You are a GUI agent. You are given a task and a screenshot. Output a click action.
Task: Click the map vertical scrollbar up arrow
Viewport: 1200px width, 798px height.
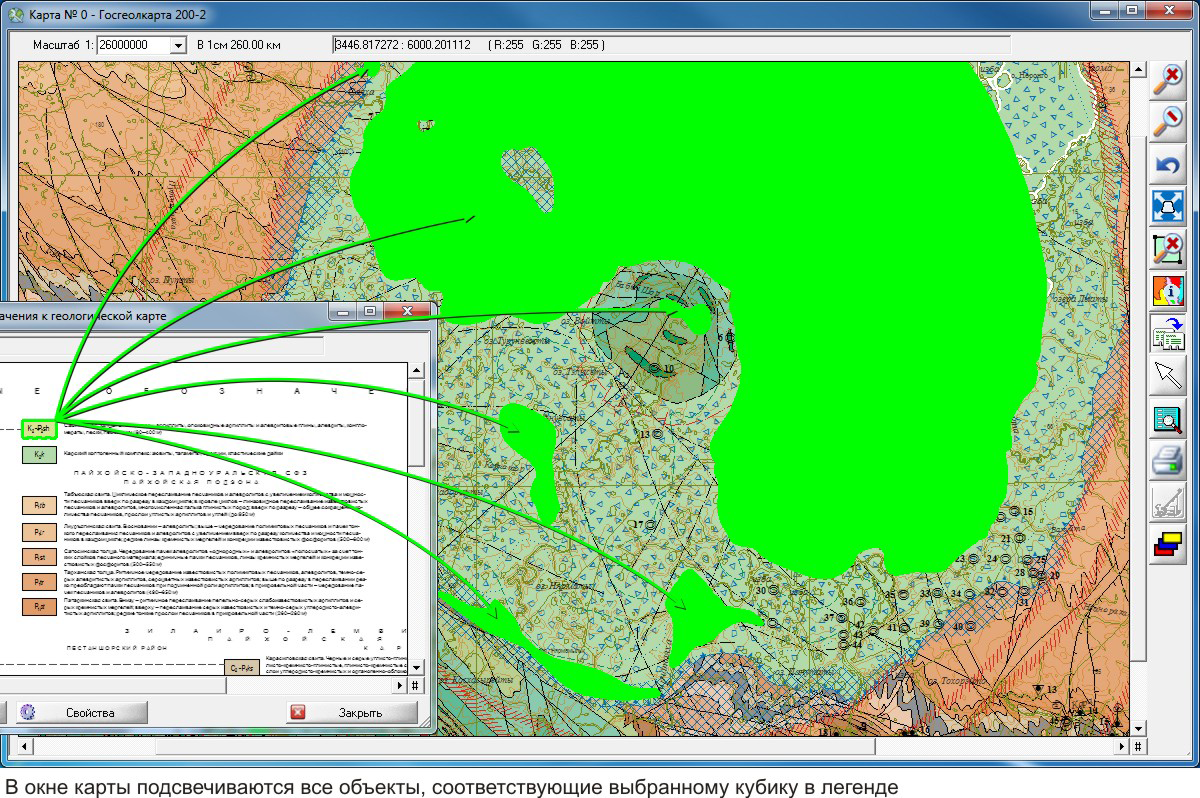point(1137,70)
